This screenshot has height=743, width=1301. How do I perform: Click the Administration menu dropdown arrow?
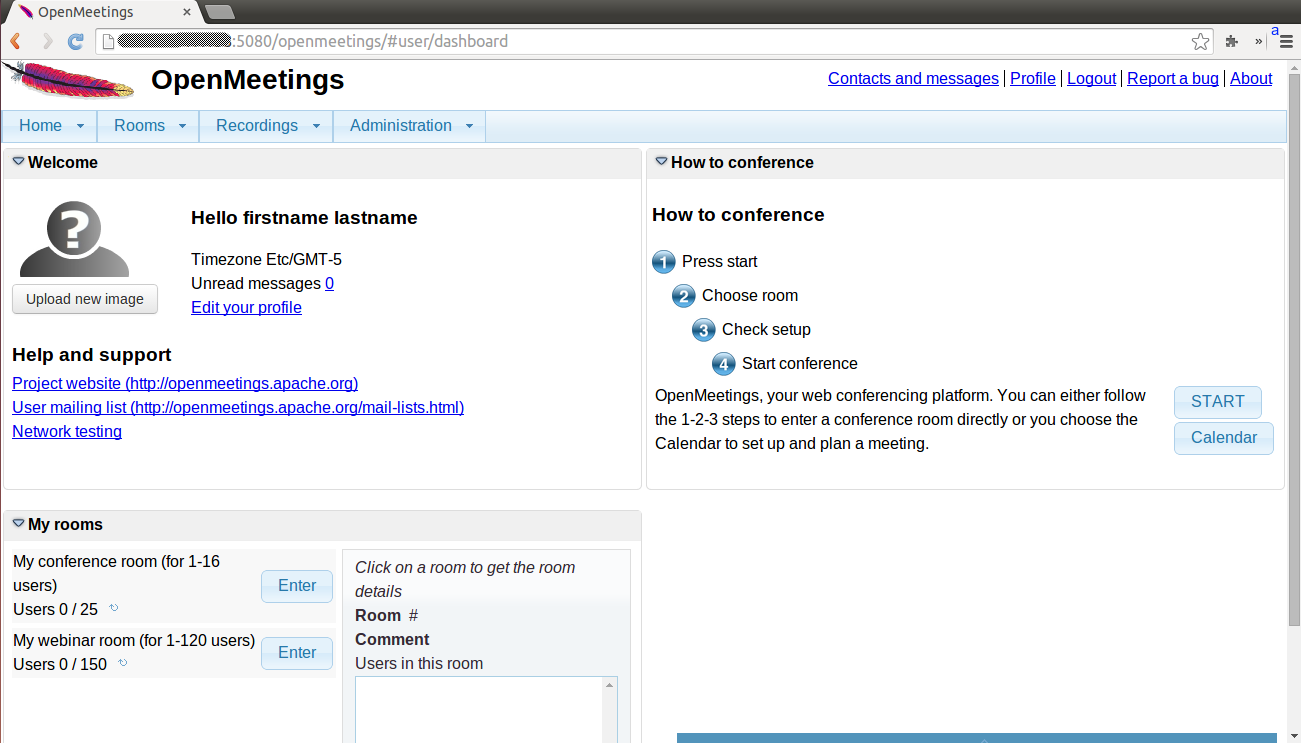coord(470,126)
